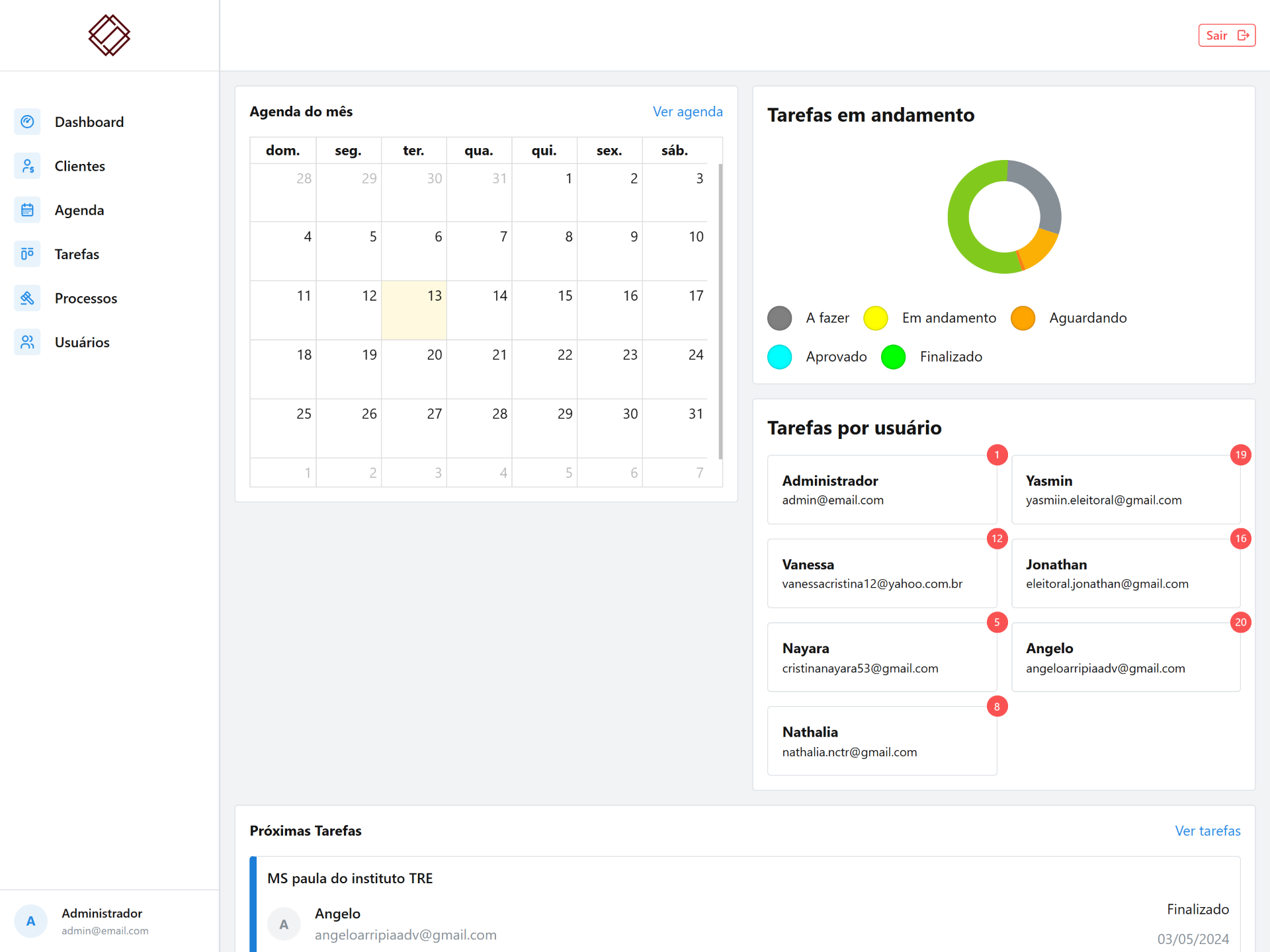The image size is (1270, 952).
Task: Click the red badge 20 on Angelo card
Action: click(1240, 622)
